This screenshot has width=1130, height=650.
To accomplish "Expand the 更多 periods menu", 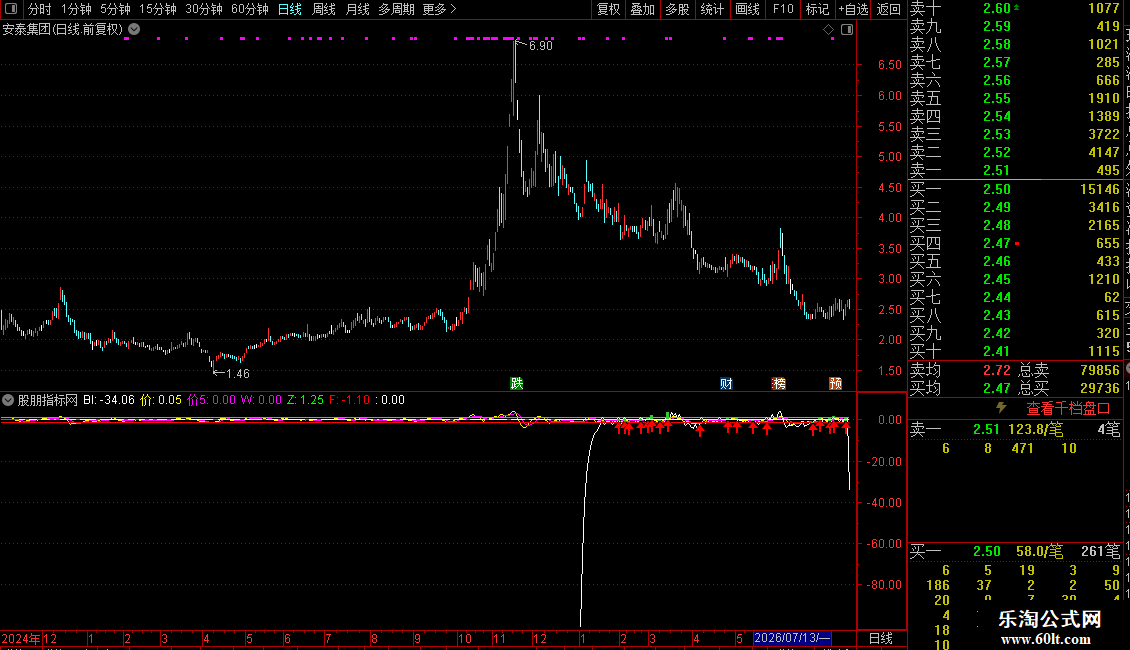I will (440, 9).
